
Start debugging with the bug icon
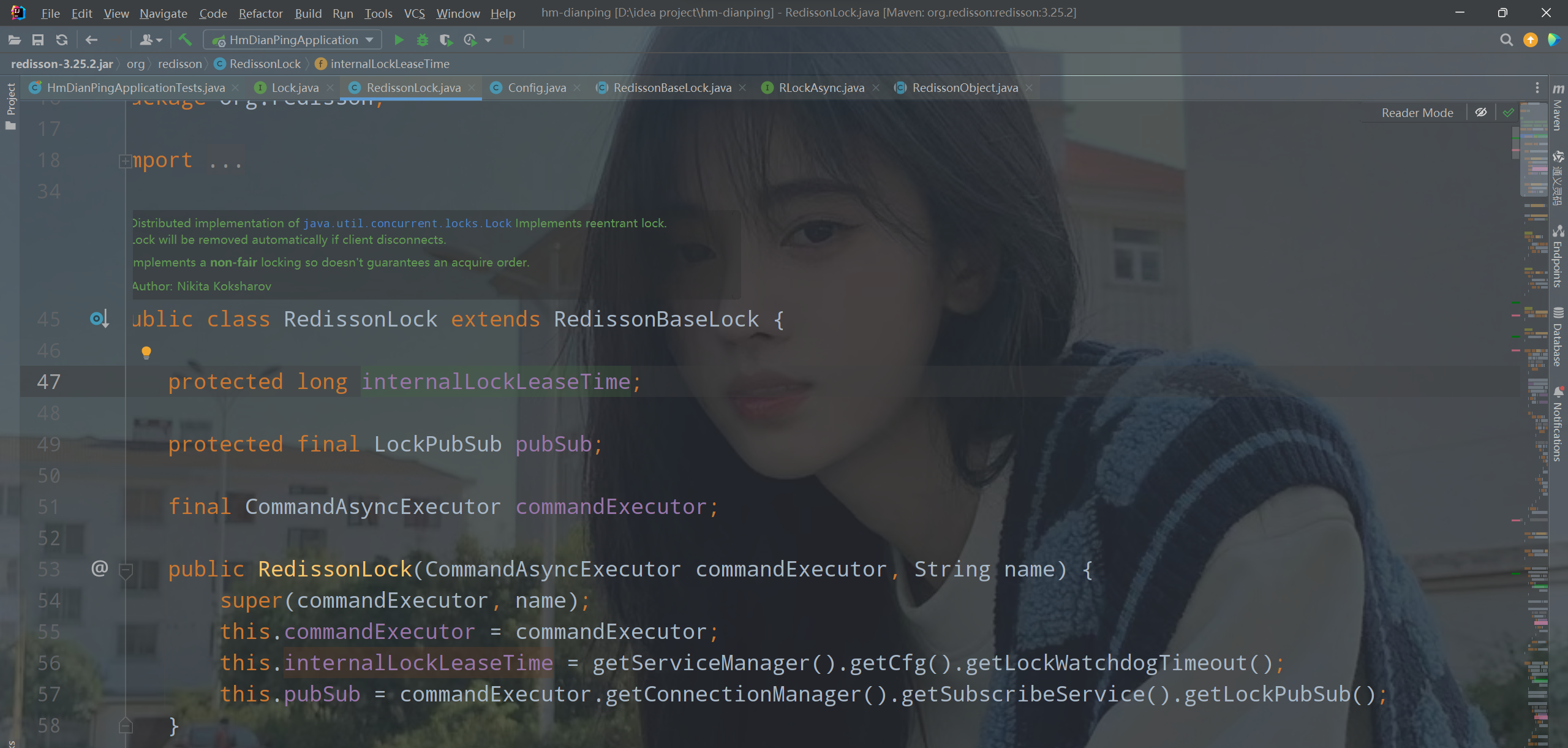tap(422, 40)
